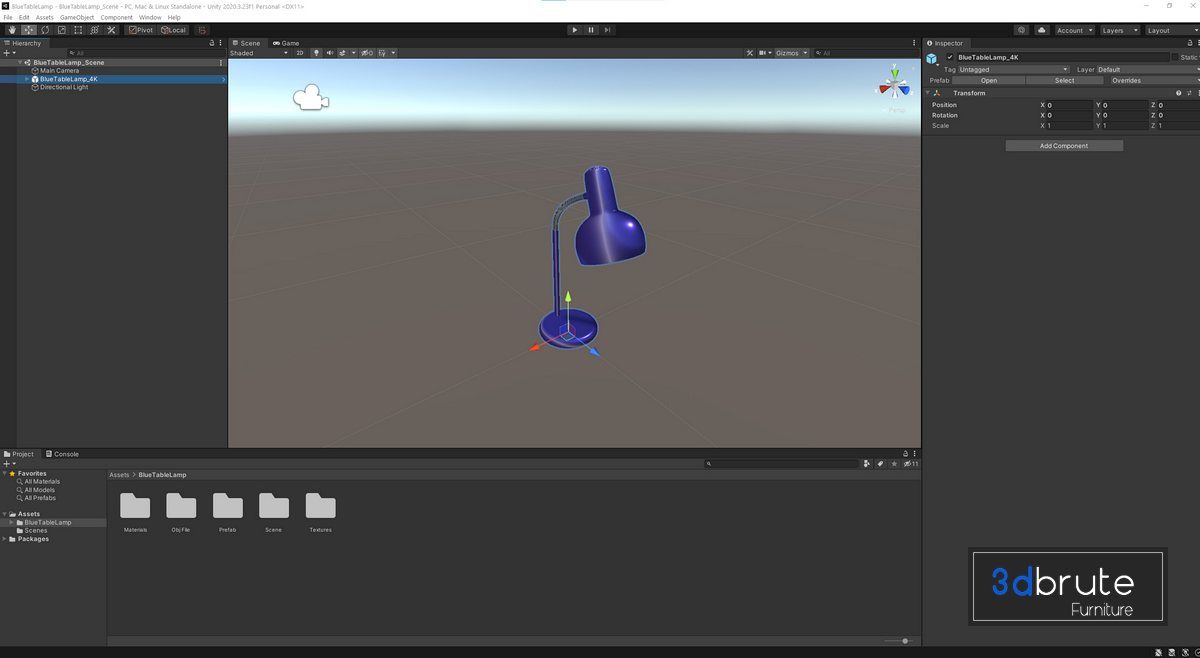Open the GameObject menu

77,17
